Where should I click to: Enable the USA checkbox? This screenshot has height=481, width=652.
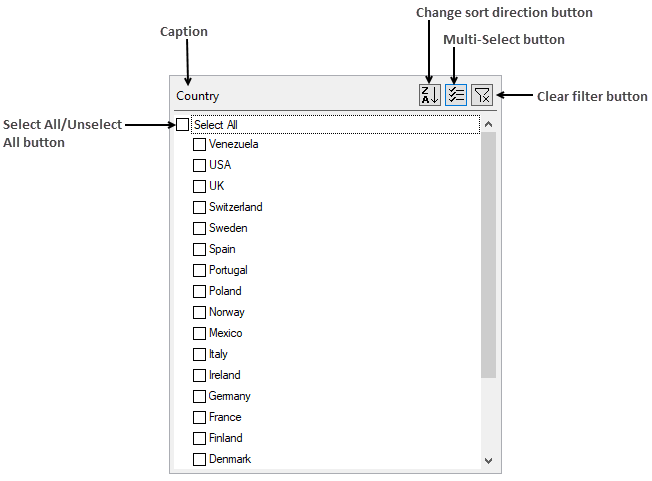[200, 165]
